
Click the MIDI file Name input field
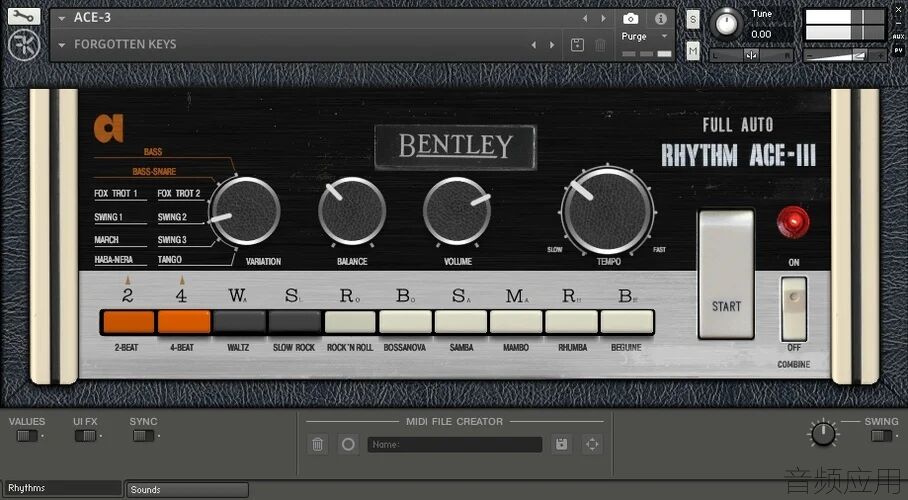455,444
